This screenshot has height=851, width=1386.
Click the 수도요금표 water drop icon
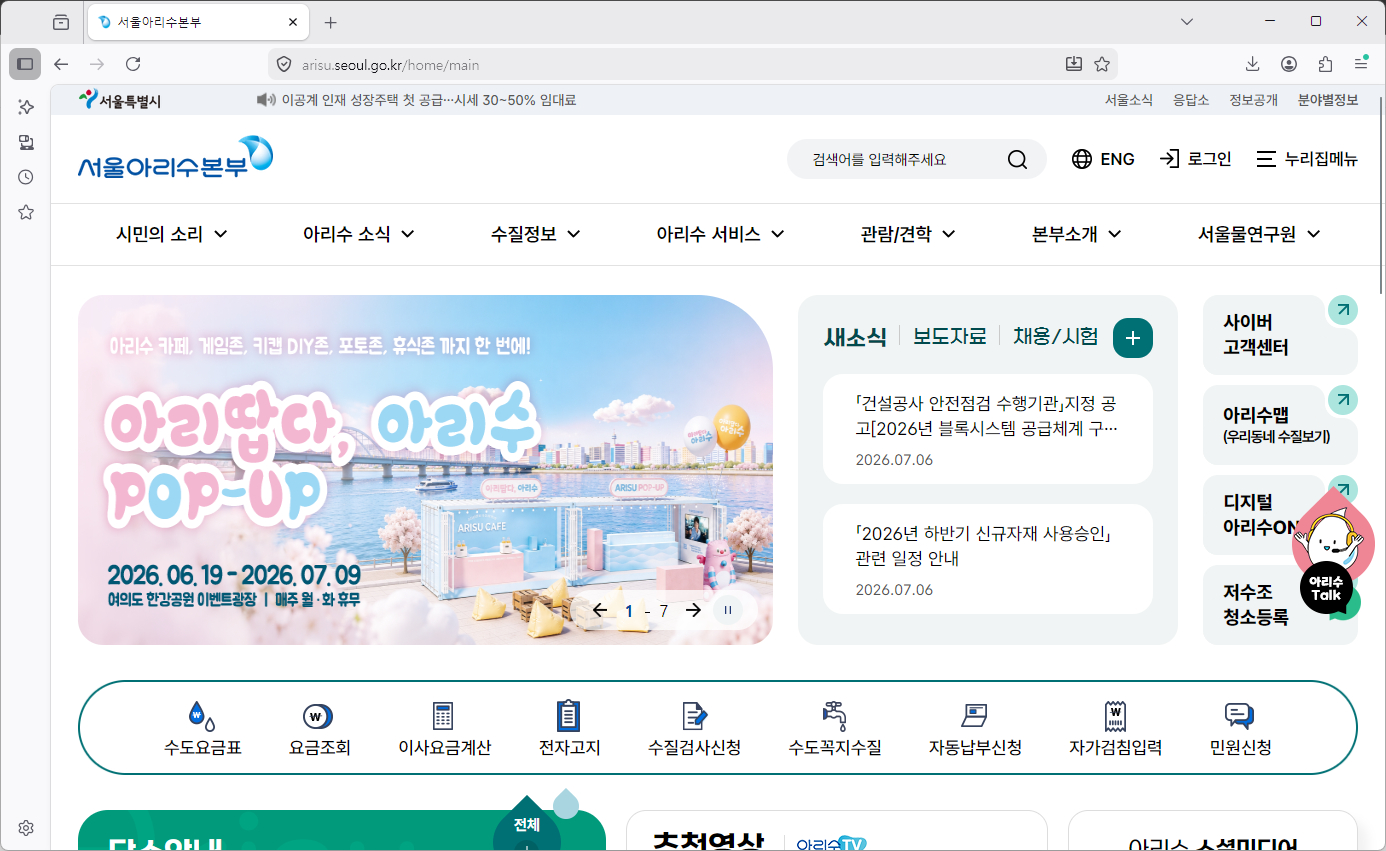pyautogui.click(x=202, y=715)
